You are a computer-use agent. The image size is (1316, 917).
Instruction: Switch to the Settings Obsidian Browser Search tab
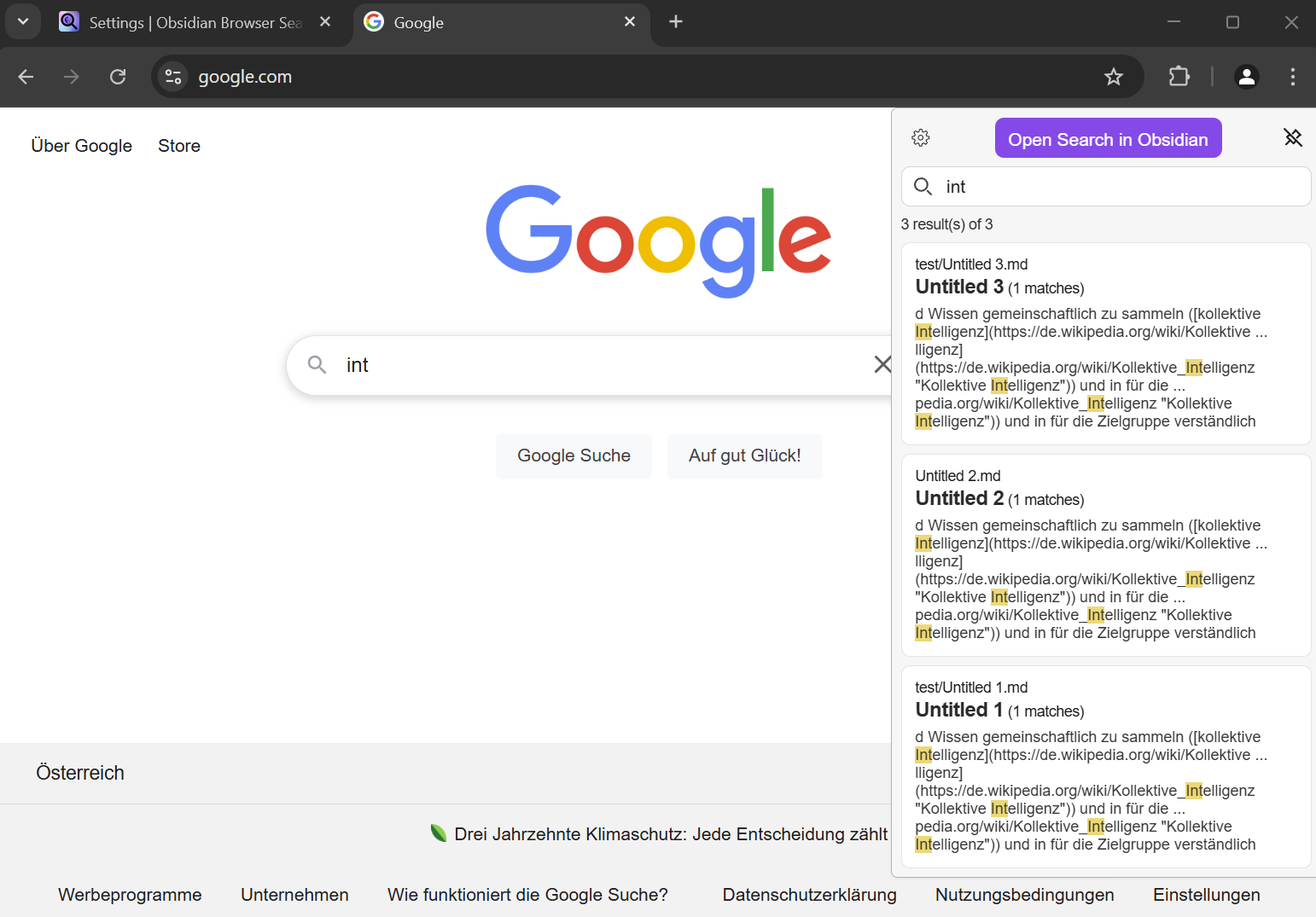[195, 22]
